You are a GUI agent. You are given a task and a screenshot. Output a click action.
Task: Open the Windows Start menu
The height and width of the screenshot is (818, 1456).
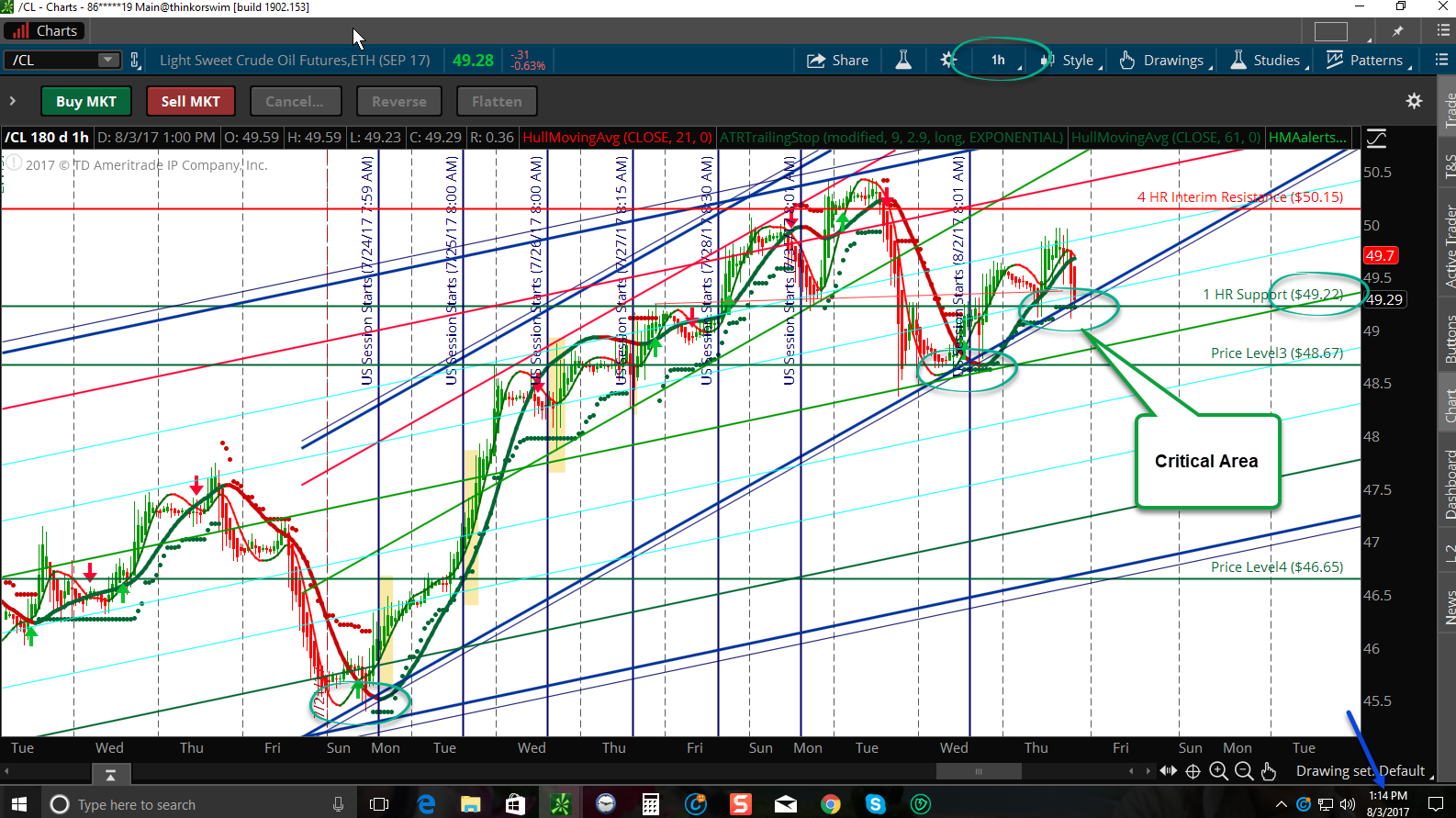click(20, 804)
